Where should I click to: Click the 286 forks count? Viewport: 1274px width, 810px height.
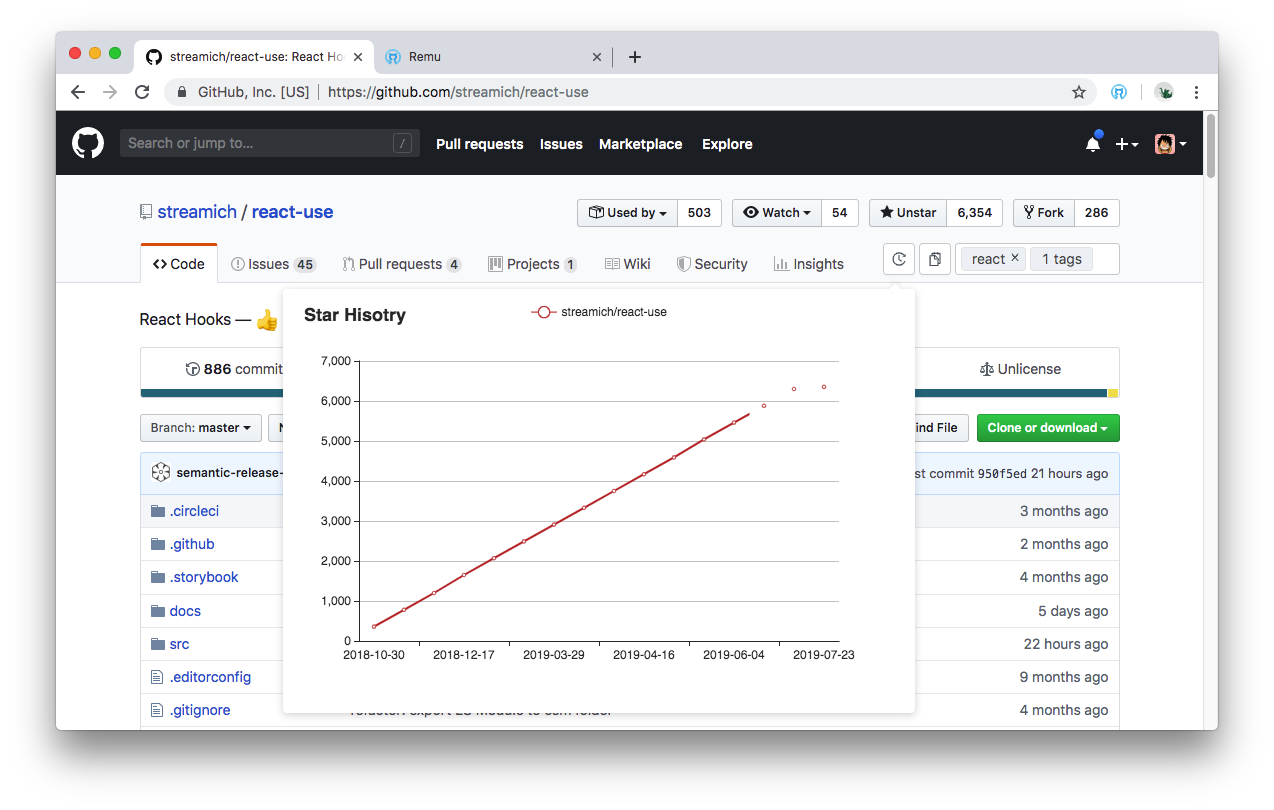[x=1096, y=213]
